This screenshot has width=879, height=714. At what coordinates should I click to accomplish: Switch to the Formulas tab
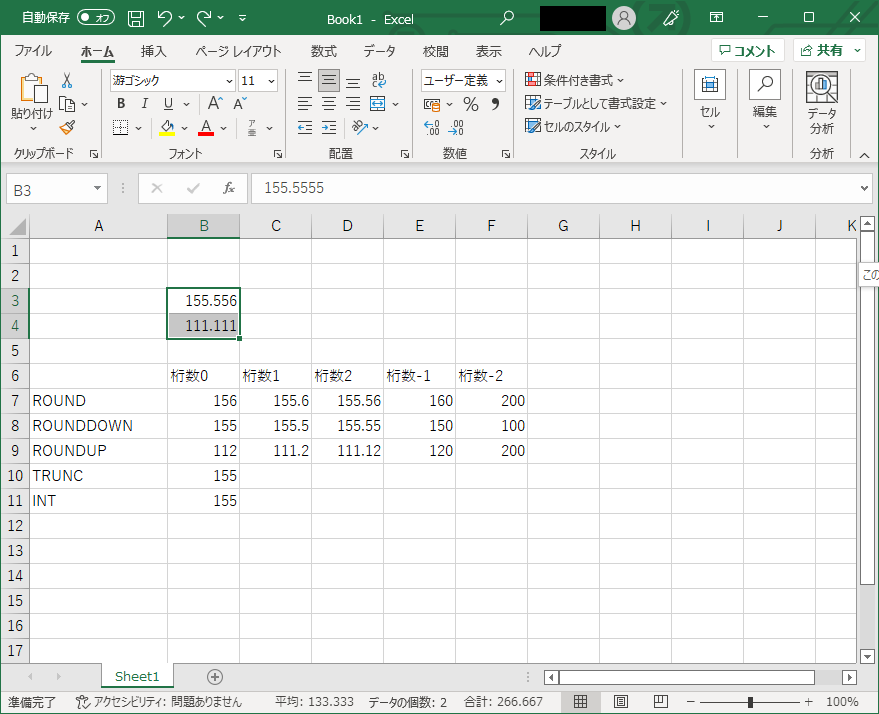coord(323,51)
